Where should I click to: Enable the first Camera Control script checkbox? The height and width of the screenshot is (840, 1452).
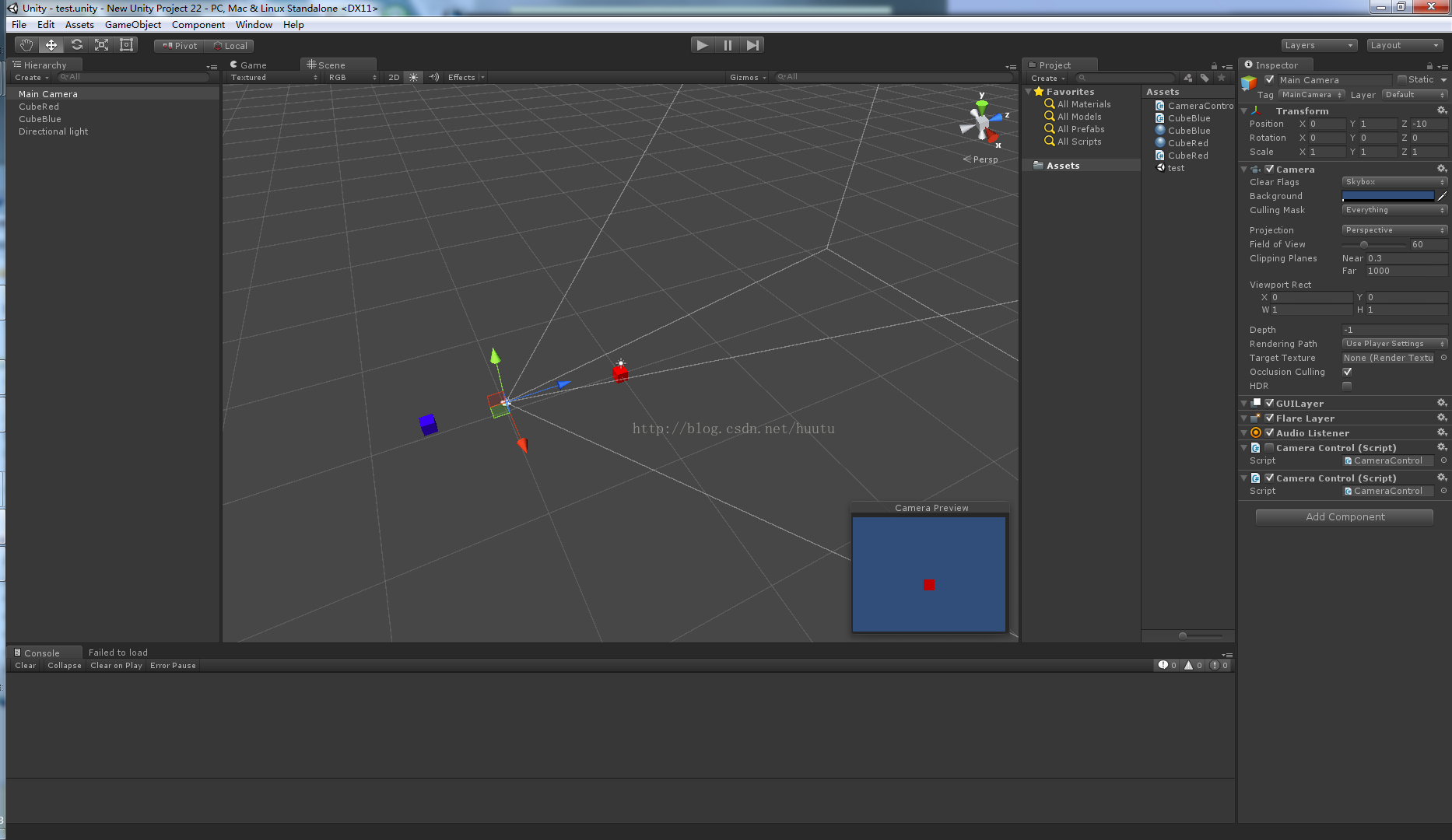pos(1269,447)
